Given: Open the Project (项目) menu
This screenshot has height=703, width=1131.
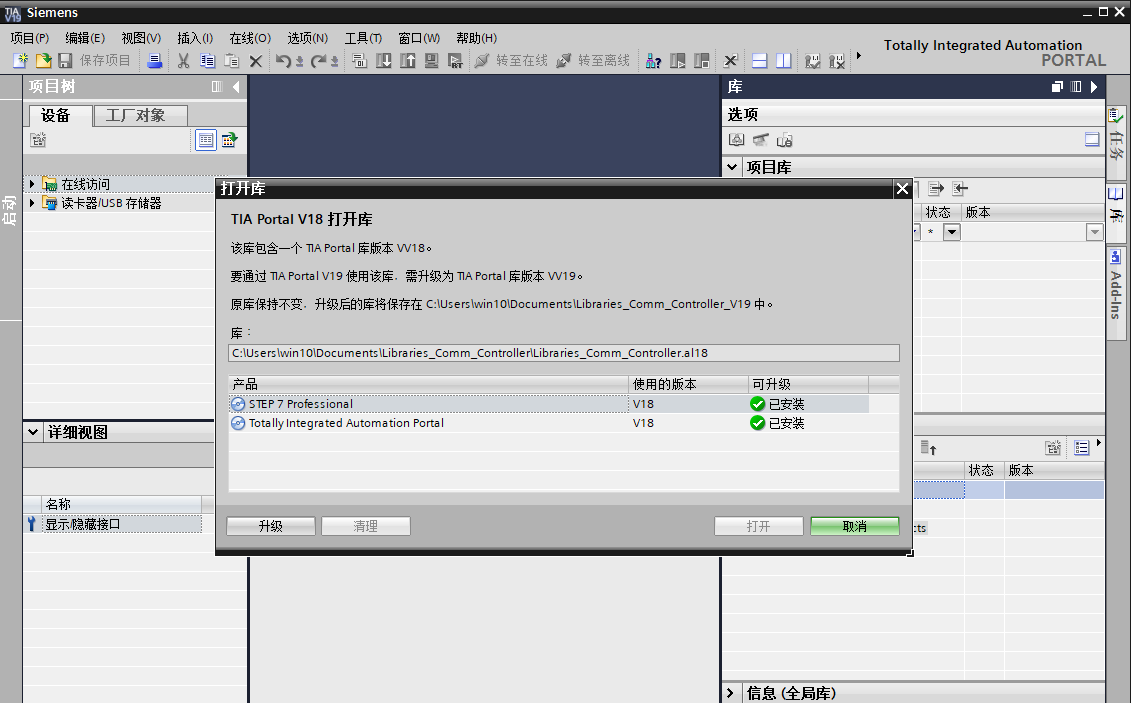Looking at the screenshot, I should (x=30, y=38).
